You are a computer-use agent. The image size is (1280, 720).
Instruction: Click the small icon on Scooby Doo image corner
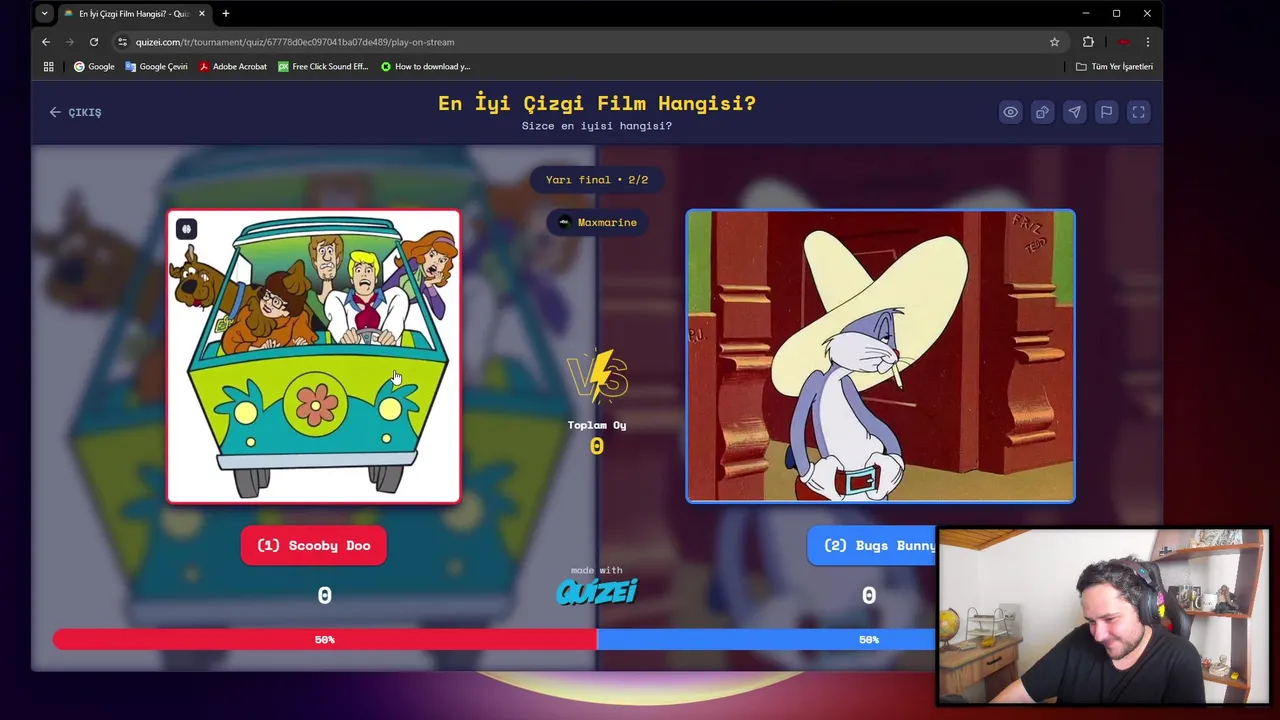pos(186,229)
